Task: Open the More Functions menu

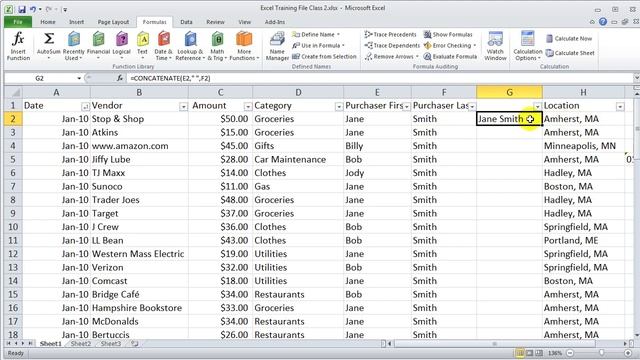Action: tap(244, 47)
